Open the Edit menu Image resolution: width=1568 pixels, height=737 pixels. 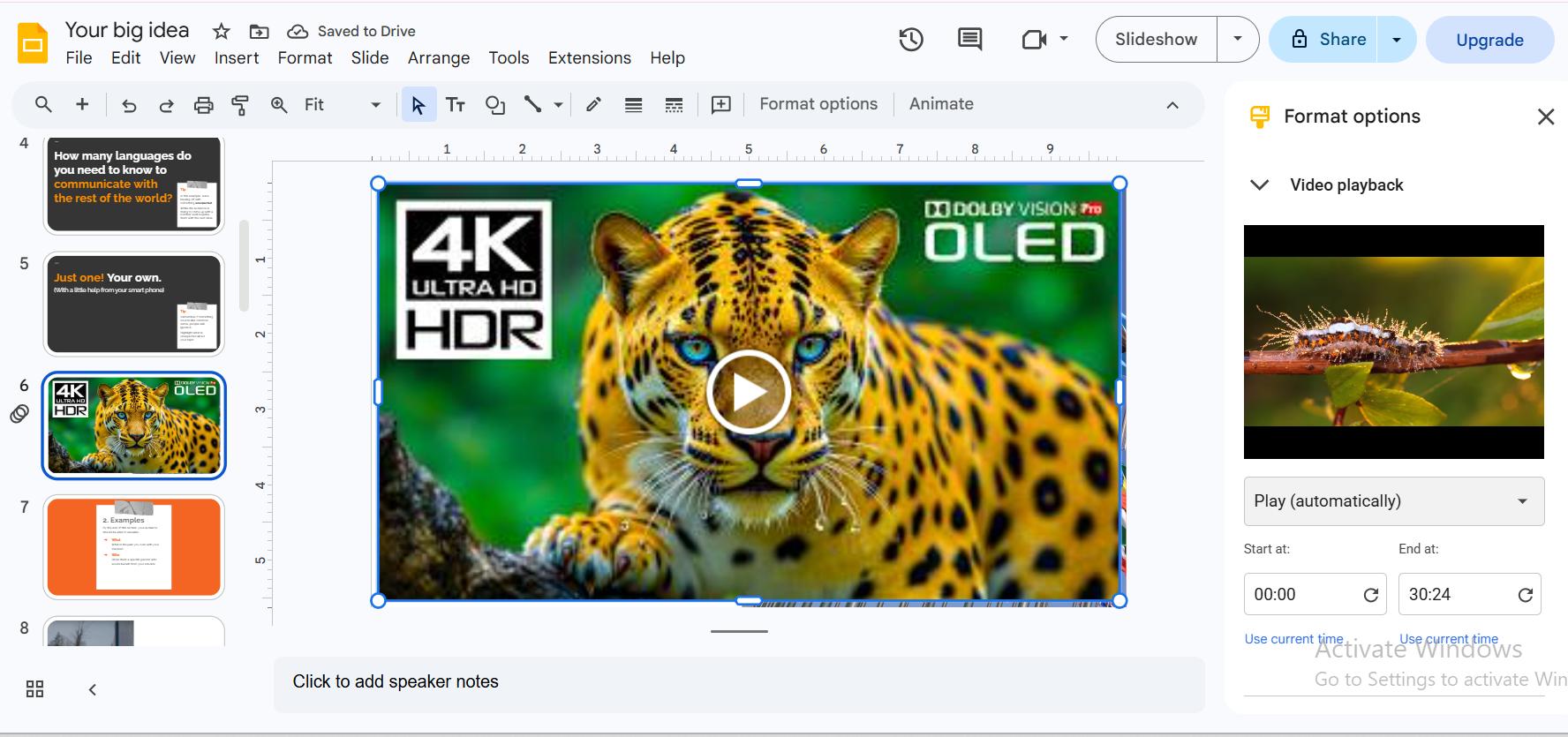(x=125, y=58)
